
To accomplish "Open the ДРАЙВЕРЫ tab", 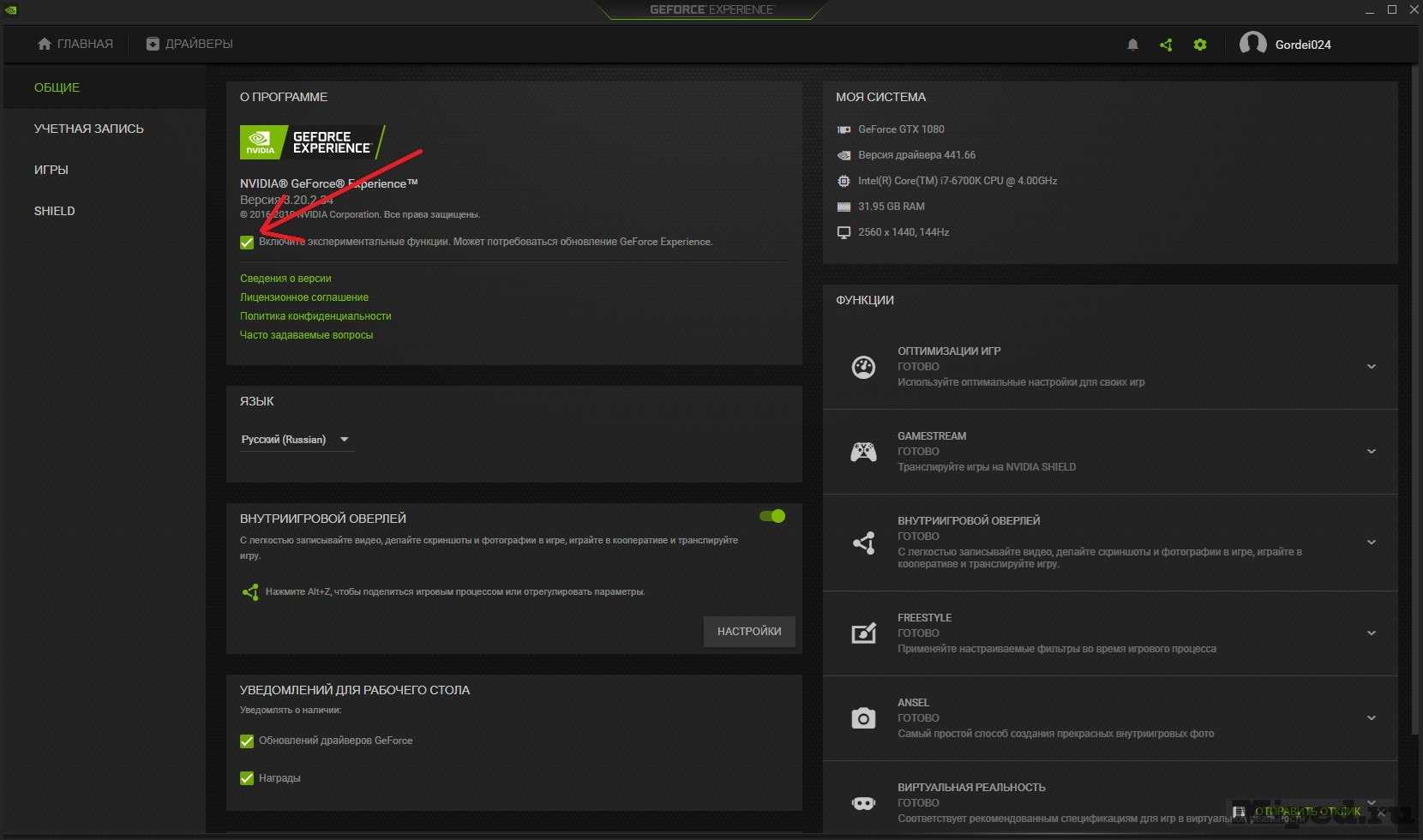I will (189, 44).
